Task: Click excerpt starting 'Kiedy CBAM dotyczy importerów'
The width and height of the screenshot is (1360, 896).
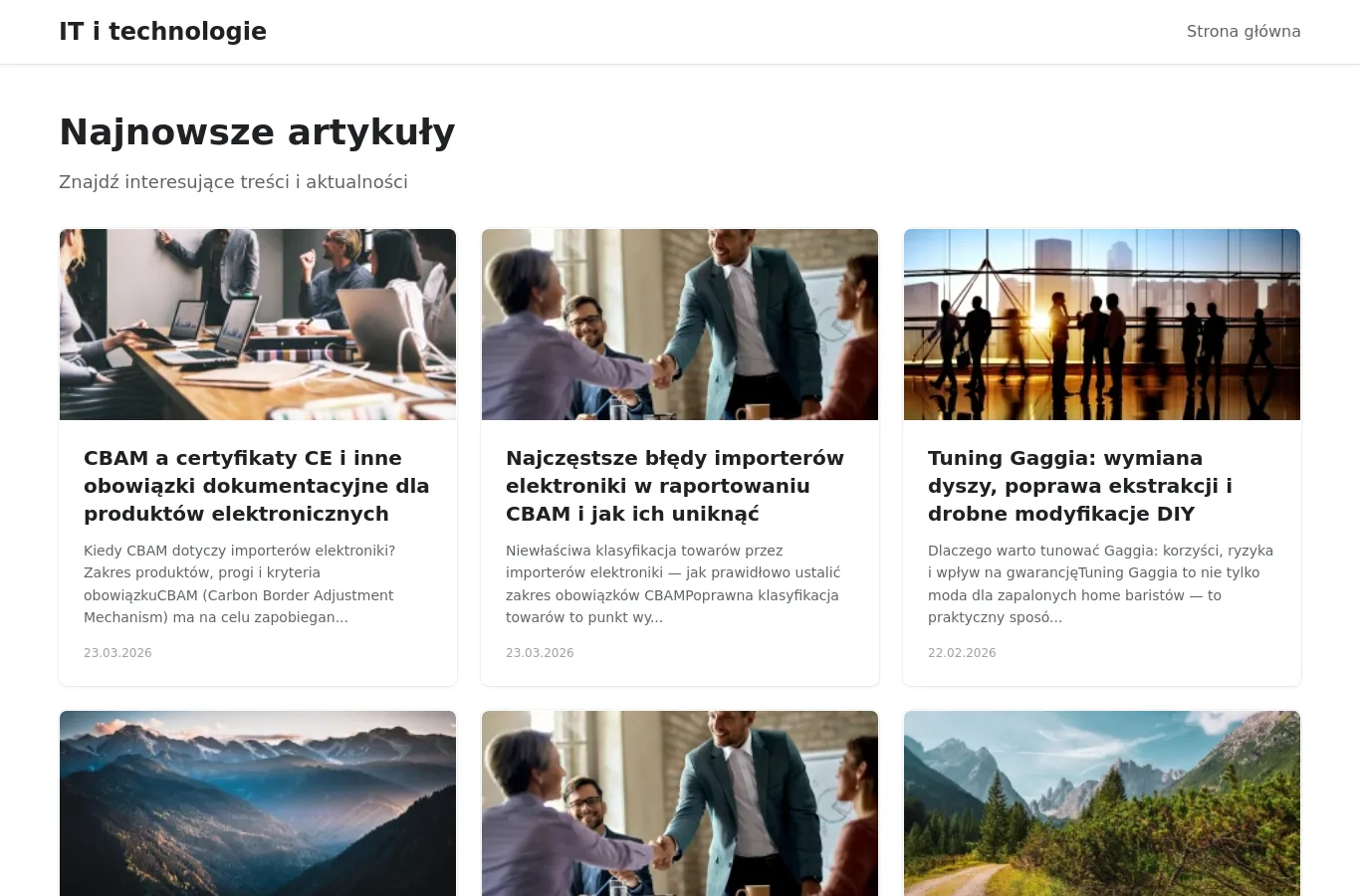Action: click(239, 584)
